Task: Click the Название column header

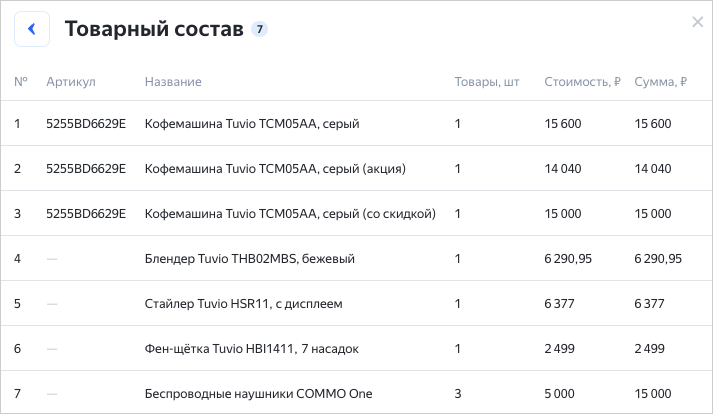Action: point(173,81)
